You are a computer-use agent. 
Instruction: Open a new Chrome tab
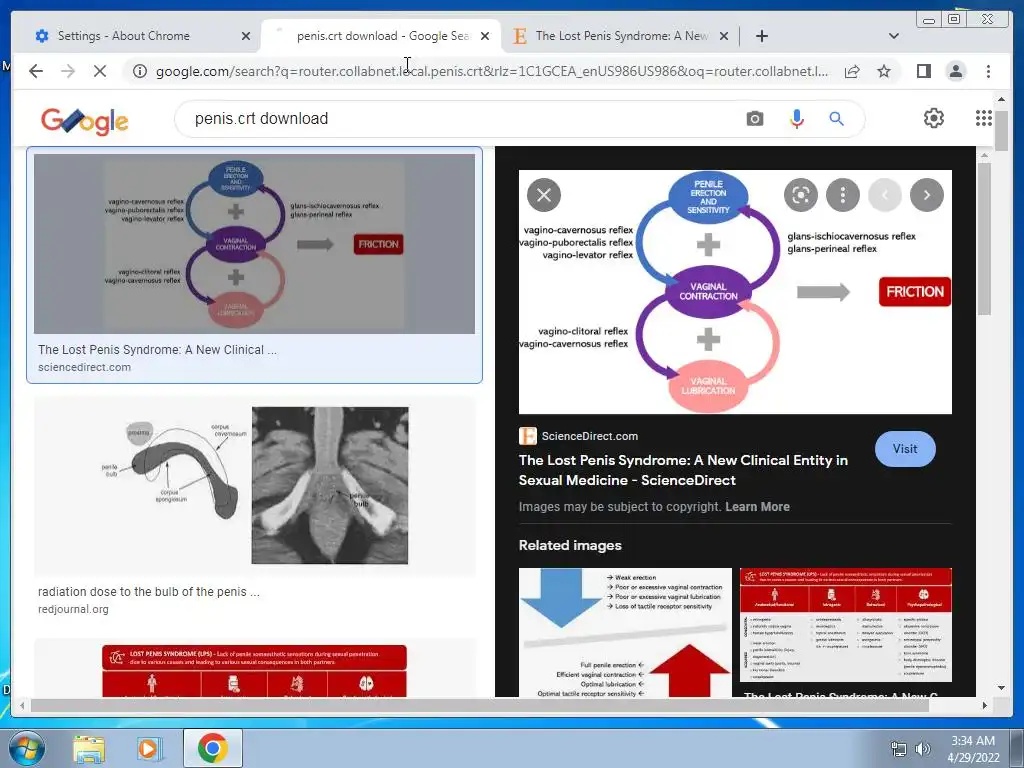point(761,36)
